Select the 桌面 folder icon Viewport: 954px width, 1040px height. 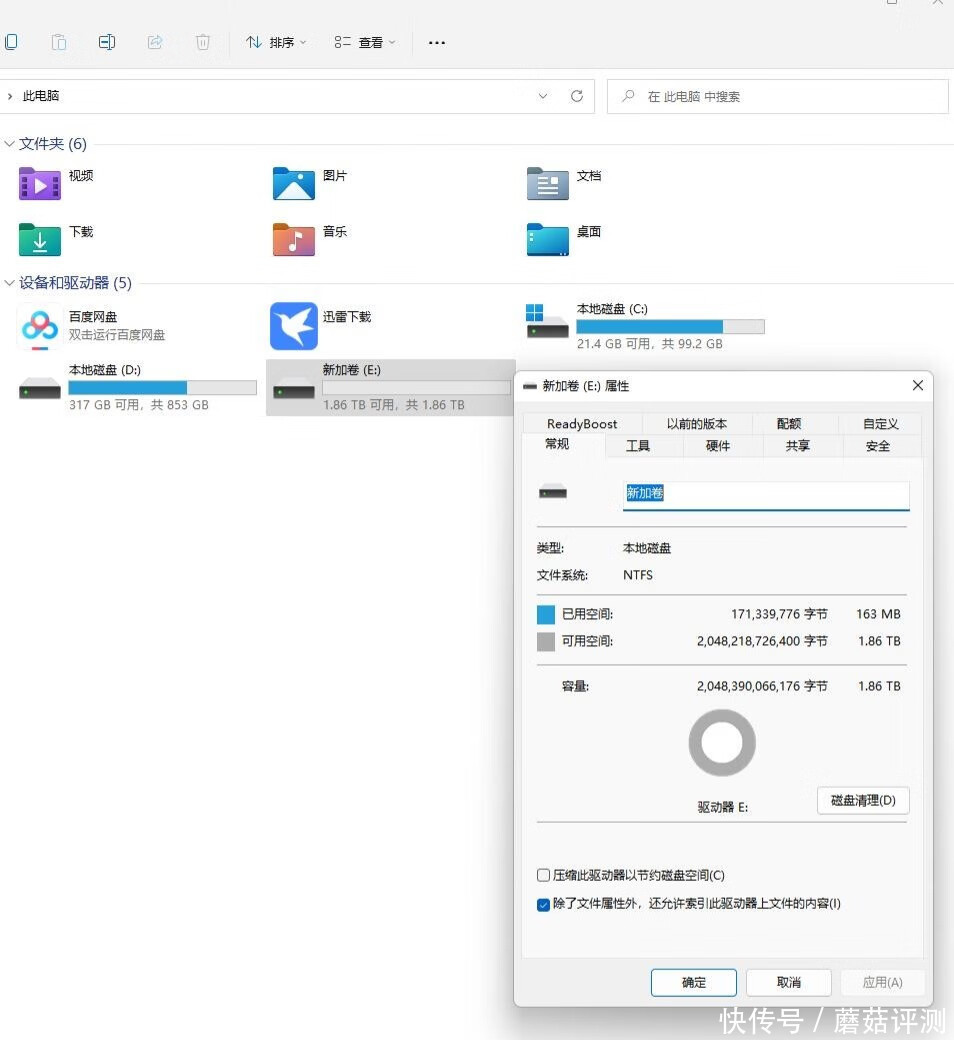547,239
